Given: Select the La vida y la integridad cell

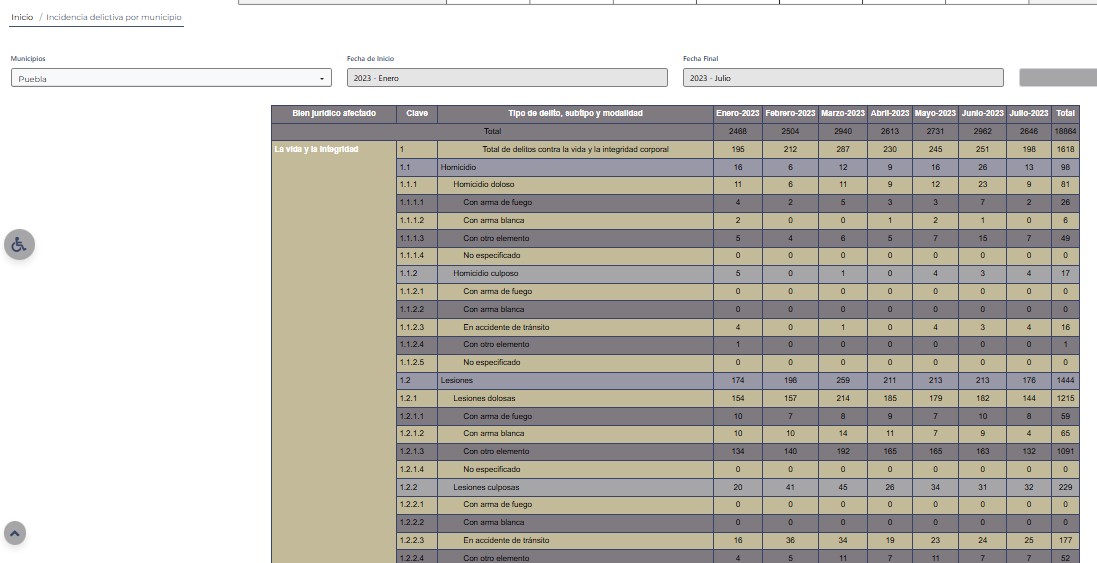Looking at the screenshot, I should click(x=316, y=150).
